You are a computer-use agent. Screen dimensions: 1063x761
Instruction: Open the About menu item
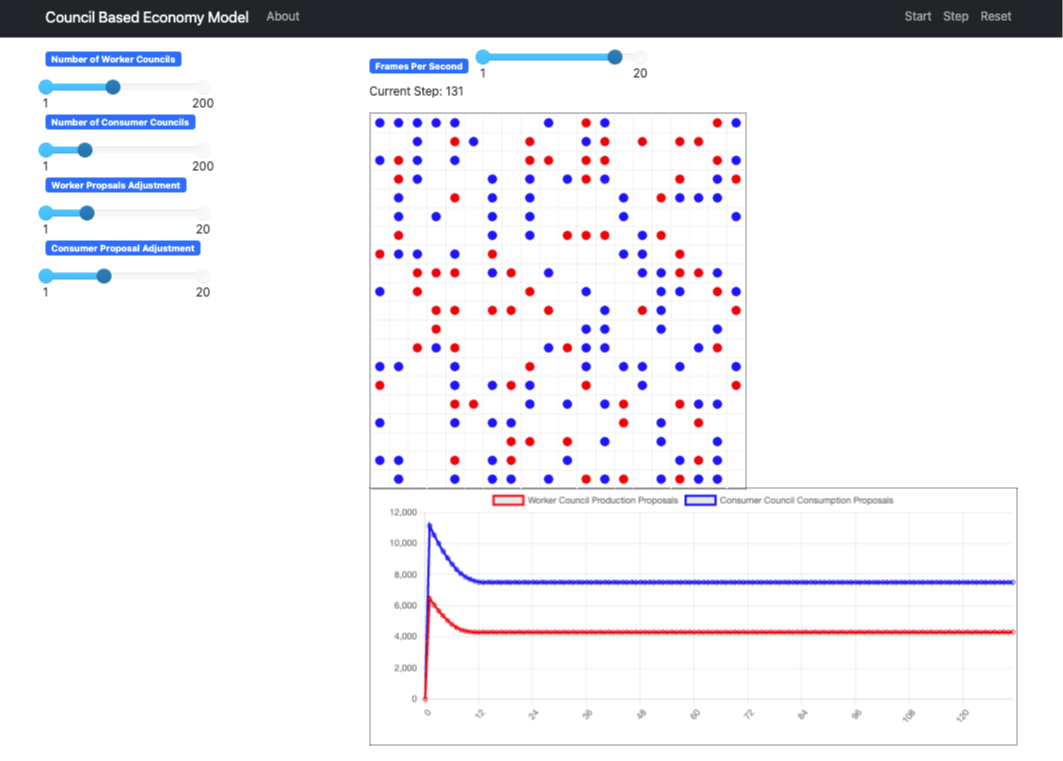coord(282,16)
